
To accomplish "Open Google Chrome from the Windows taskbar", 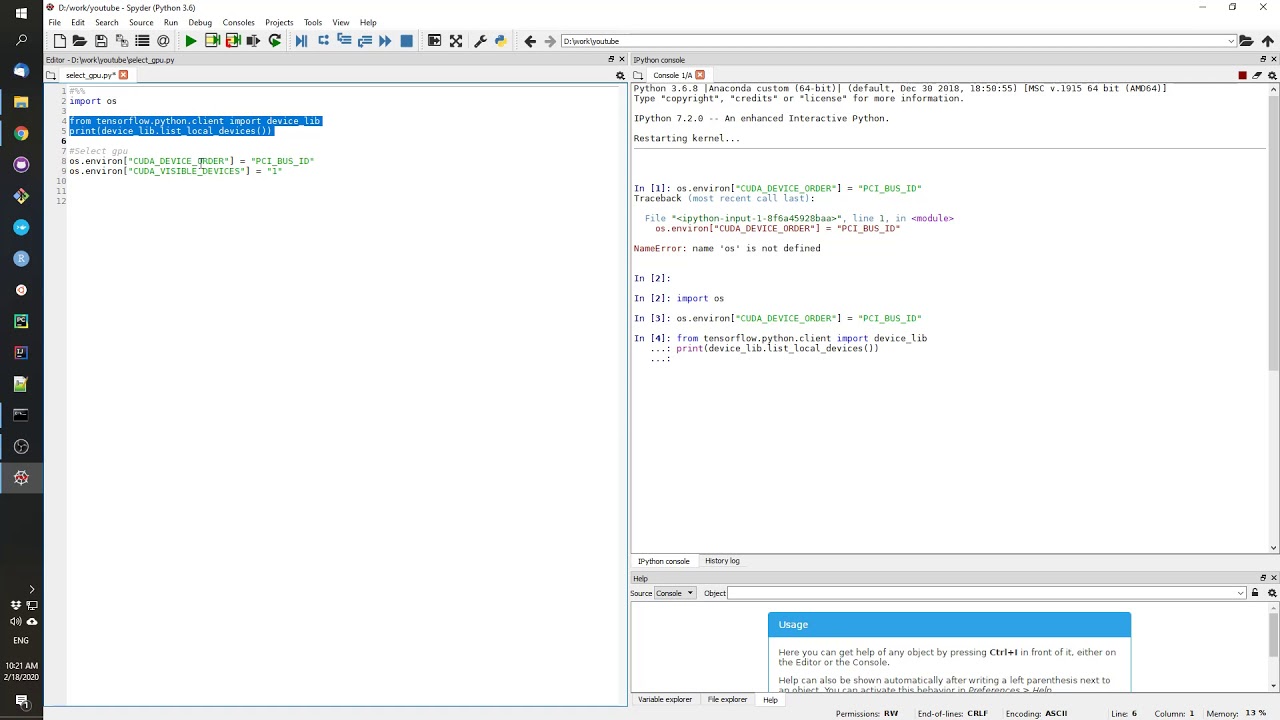I will tap(21, 133).
